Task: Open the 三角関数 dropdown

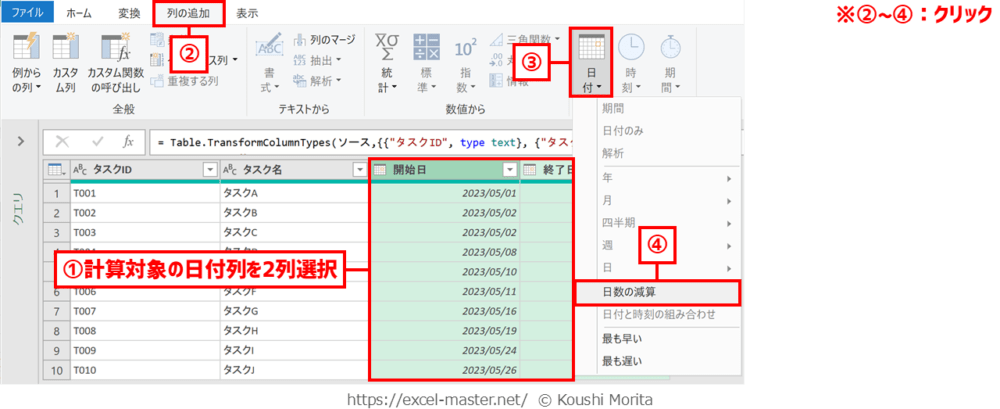Action: click(525, 40)
